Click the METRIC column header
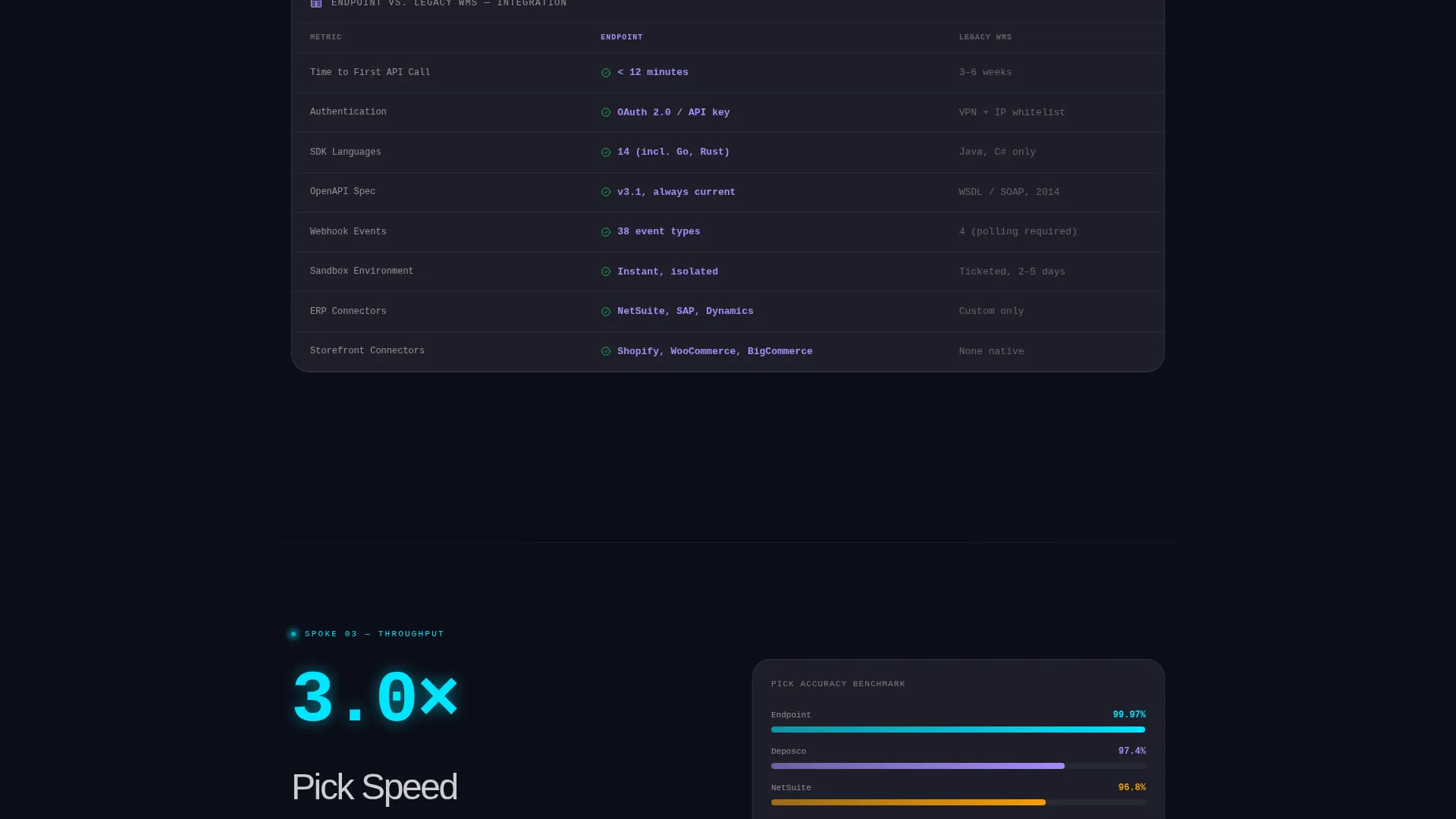The image size is (1456, 819). point(326,37)
